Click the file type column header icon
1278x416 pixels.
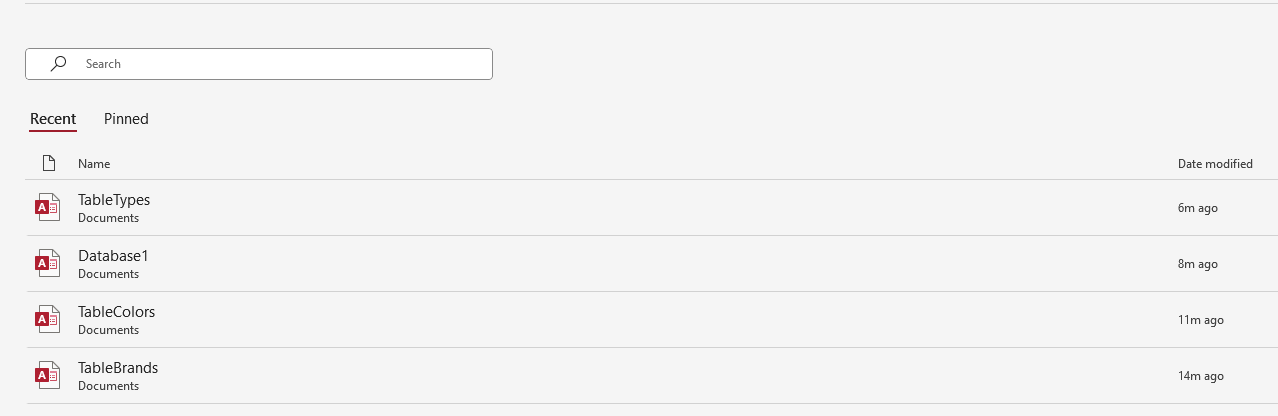48,163
